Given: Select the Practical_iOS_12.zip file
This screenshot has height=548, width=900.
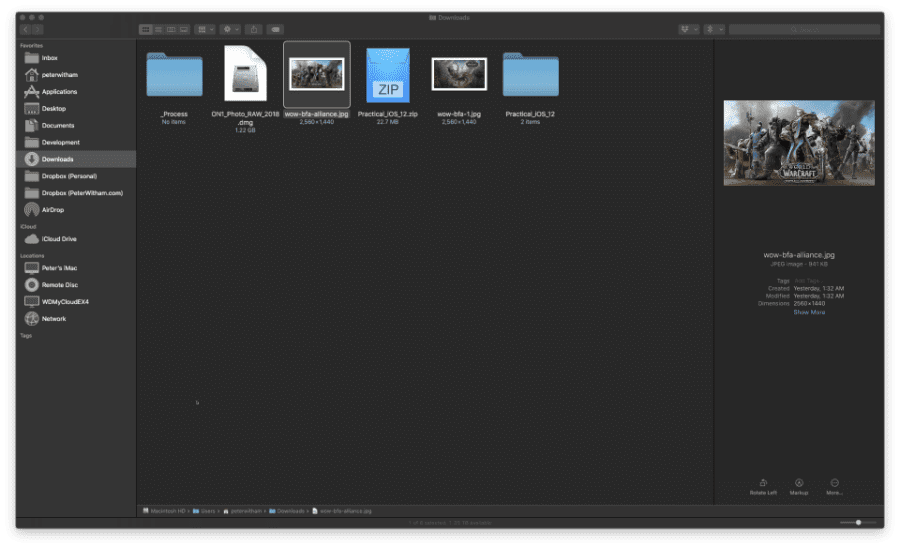Looking at the screenshot, I should coord(388,75).
